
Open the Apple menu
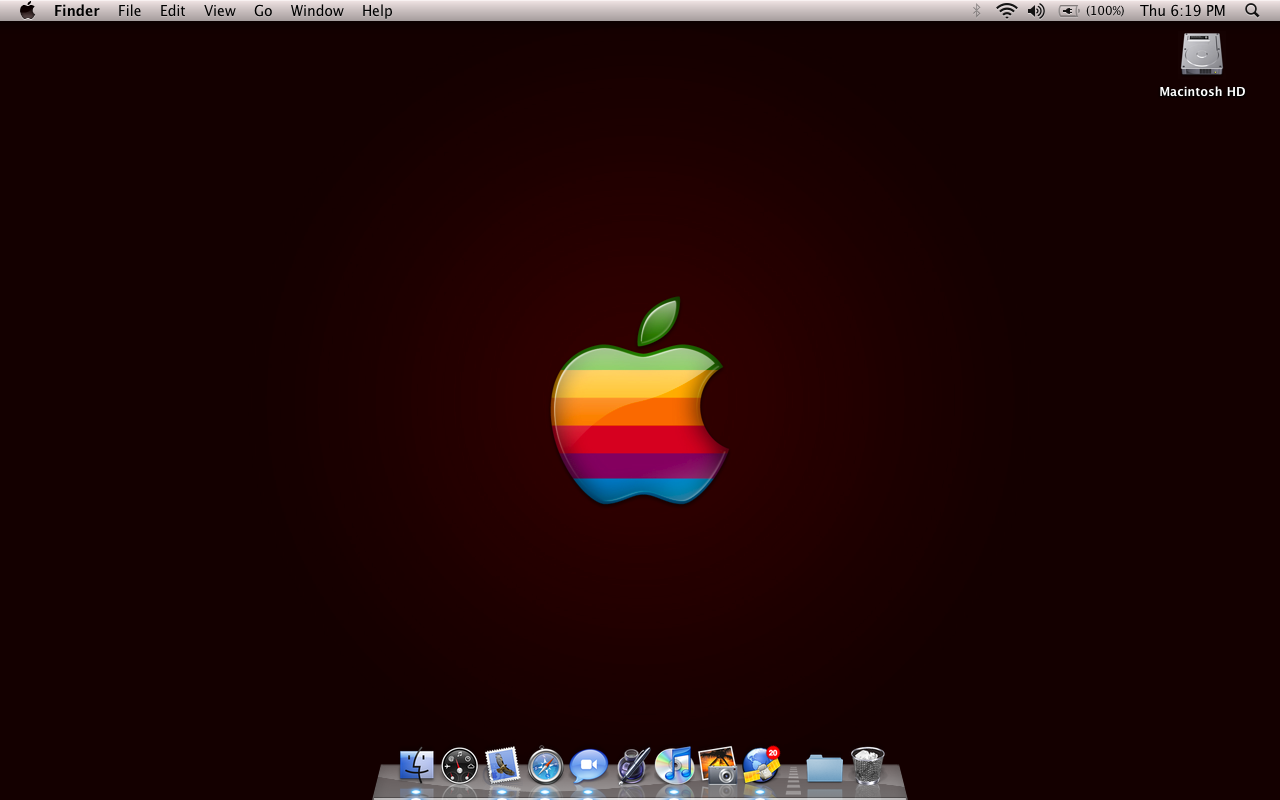(x=27, y=11)
